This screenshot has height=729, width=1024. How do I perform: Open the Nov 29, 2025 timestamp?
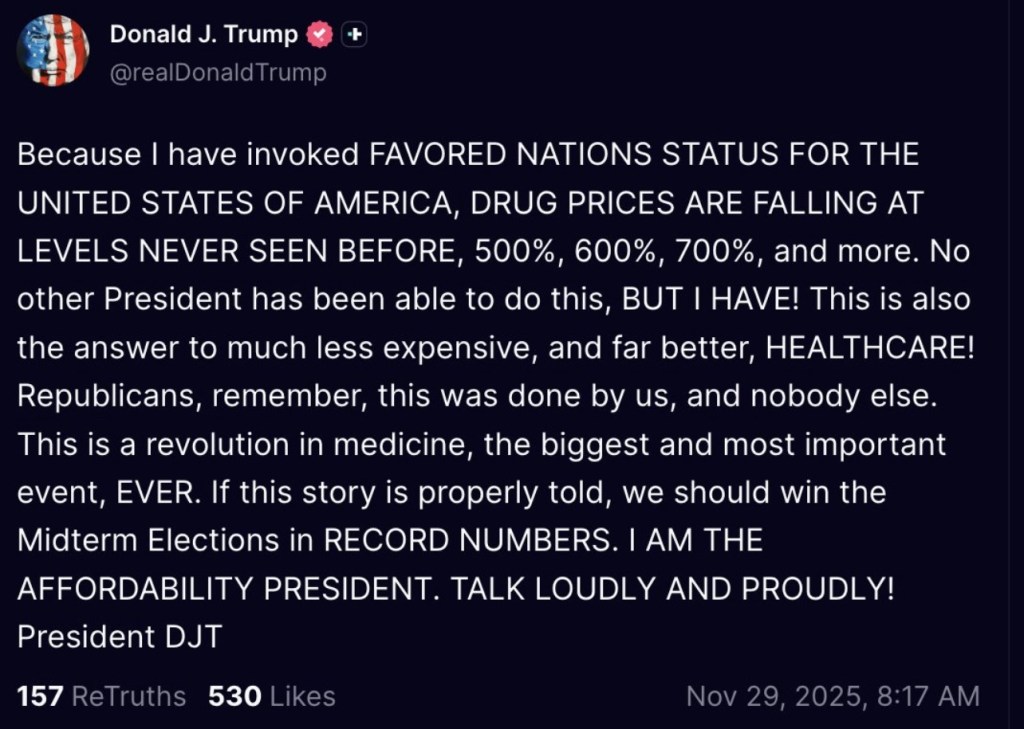(832, 695)
